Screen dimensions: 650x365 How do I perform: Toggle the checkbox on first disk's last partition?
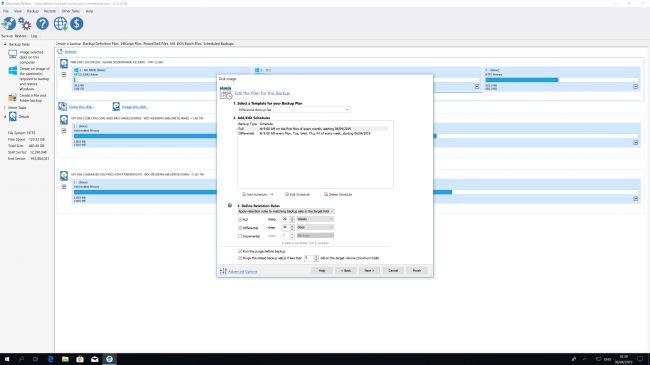point(635,87)
